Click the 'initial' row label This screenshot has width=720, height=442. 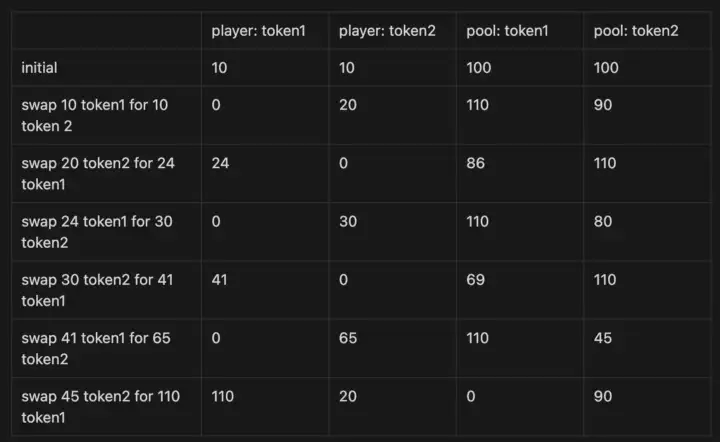pos(40,68)
